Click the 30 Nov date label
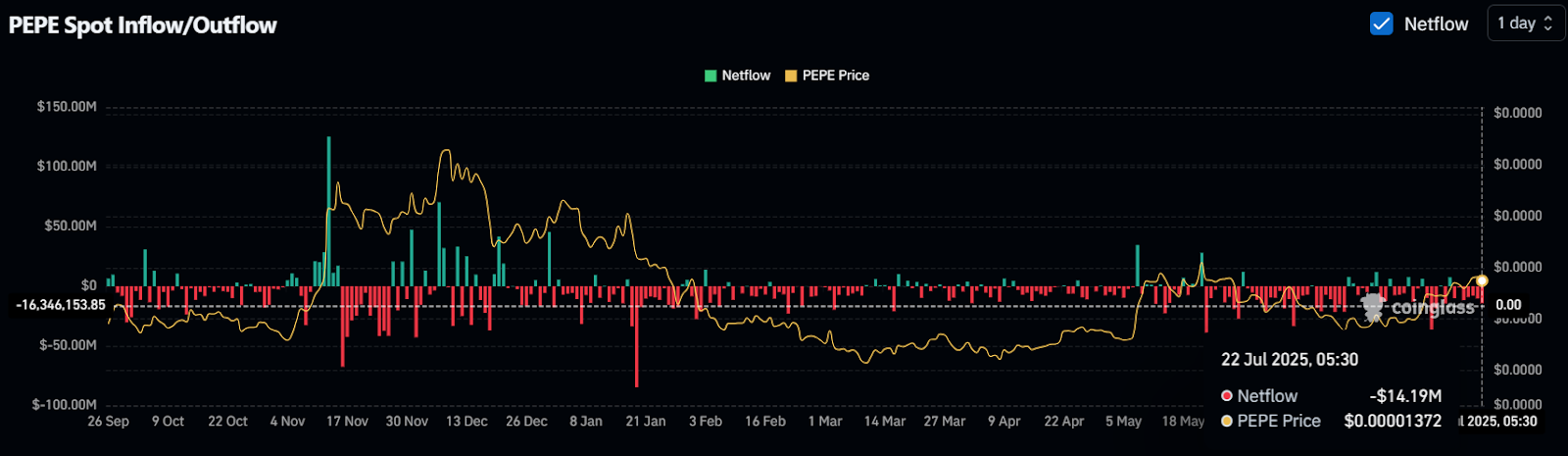Screen dimensions: 1568x456 click(x=407, y=421)
